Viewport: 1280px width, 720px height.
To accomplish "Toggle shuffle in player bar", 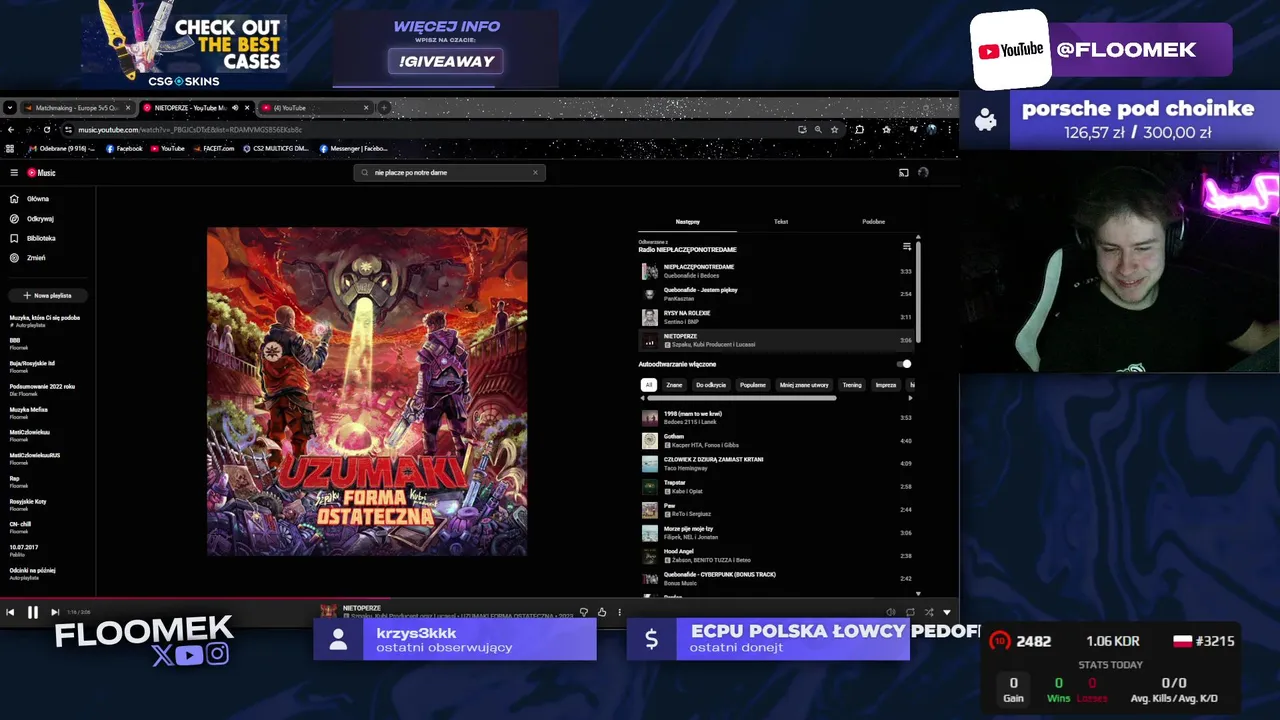I will click(929, 612).
